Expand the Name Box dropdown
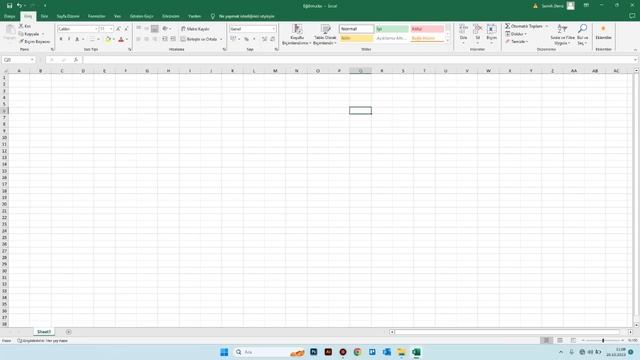 pos(32,60)
